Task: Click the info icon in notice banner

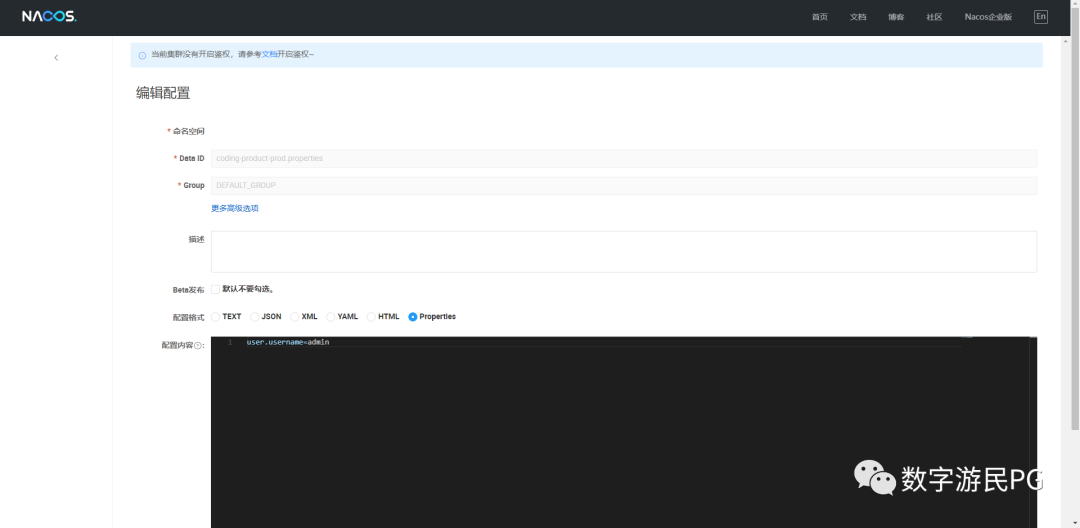Action: [142, 55]
